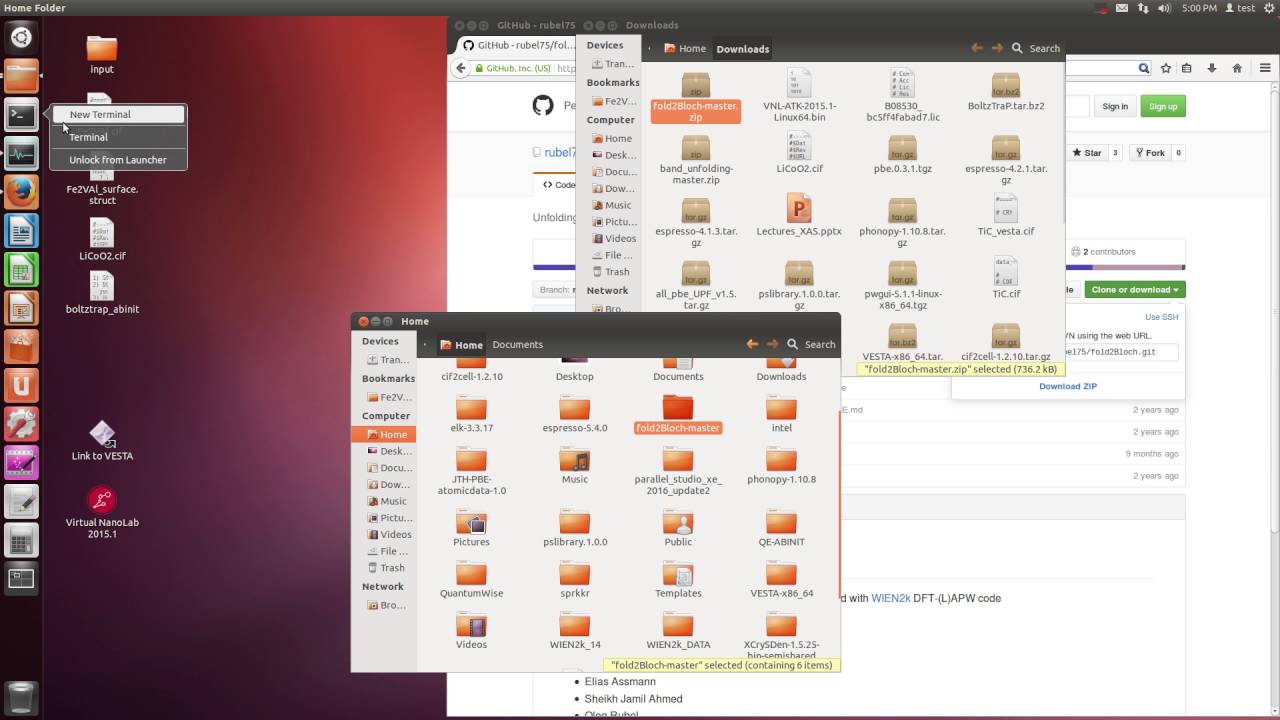Open the volume indicator in the top panel
Image resolution: width=1280 pixels, height=720 pixels.
point(1164,8)
